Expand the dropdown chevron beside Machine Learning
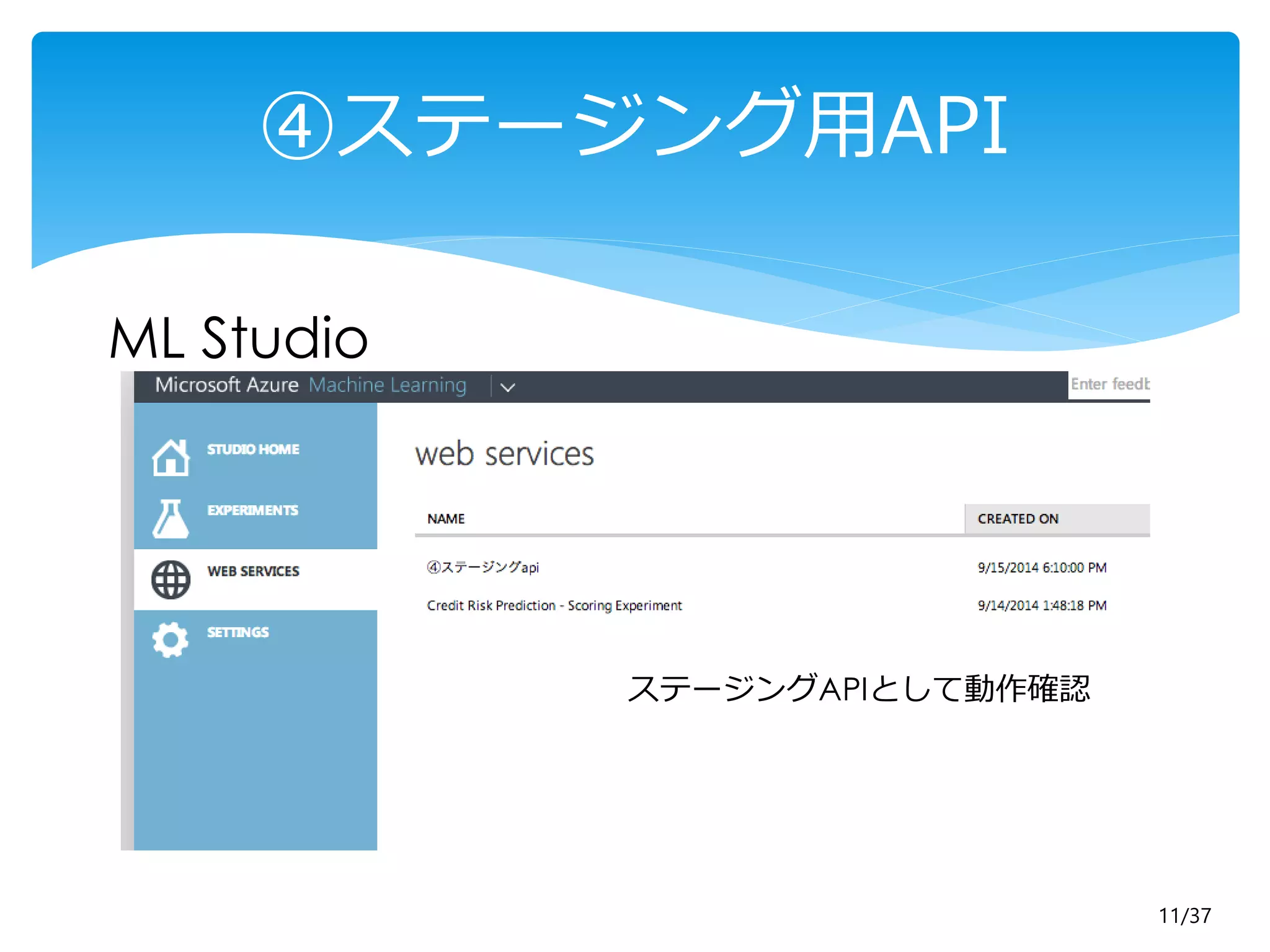 pyautogui.click(x=508, y=387)
